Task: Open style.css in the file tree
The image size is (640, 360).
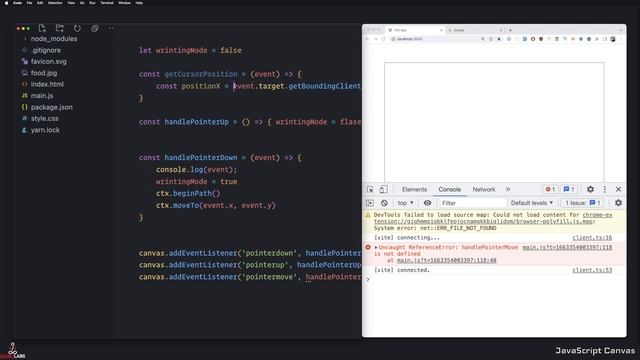Action: pyautogui.click(x=44, y=119)
